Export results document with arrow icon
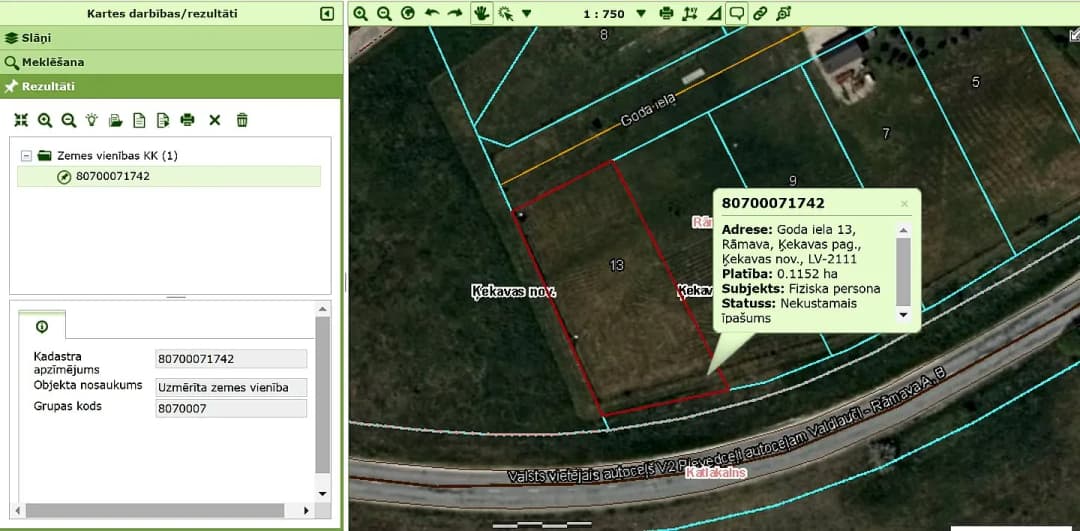Viewport: 1080px width, 531px height. coord(163,121)
